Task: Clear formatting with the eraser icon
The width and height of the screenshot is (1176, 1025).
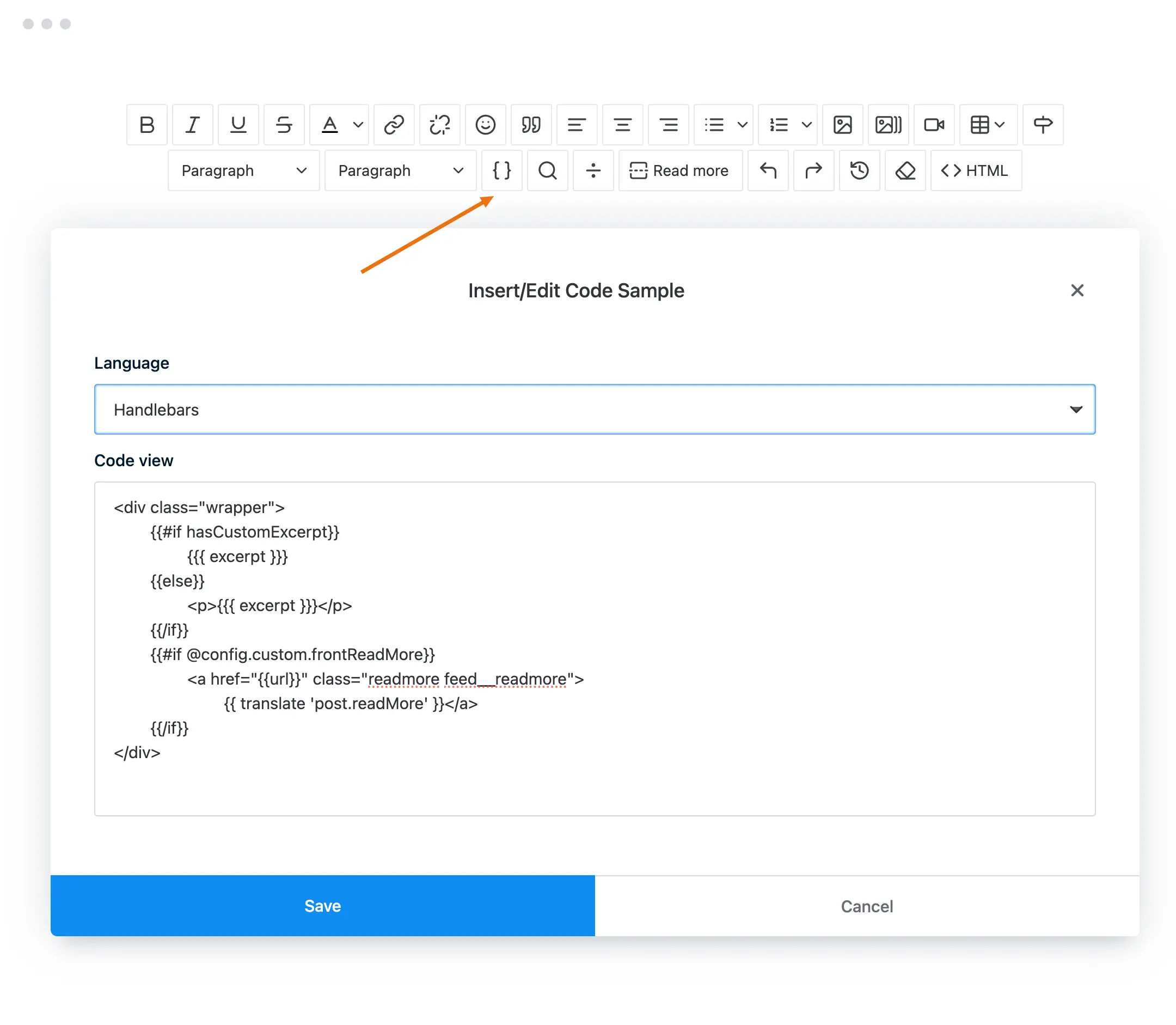Action: (905, 170)
